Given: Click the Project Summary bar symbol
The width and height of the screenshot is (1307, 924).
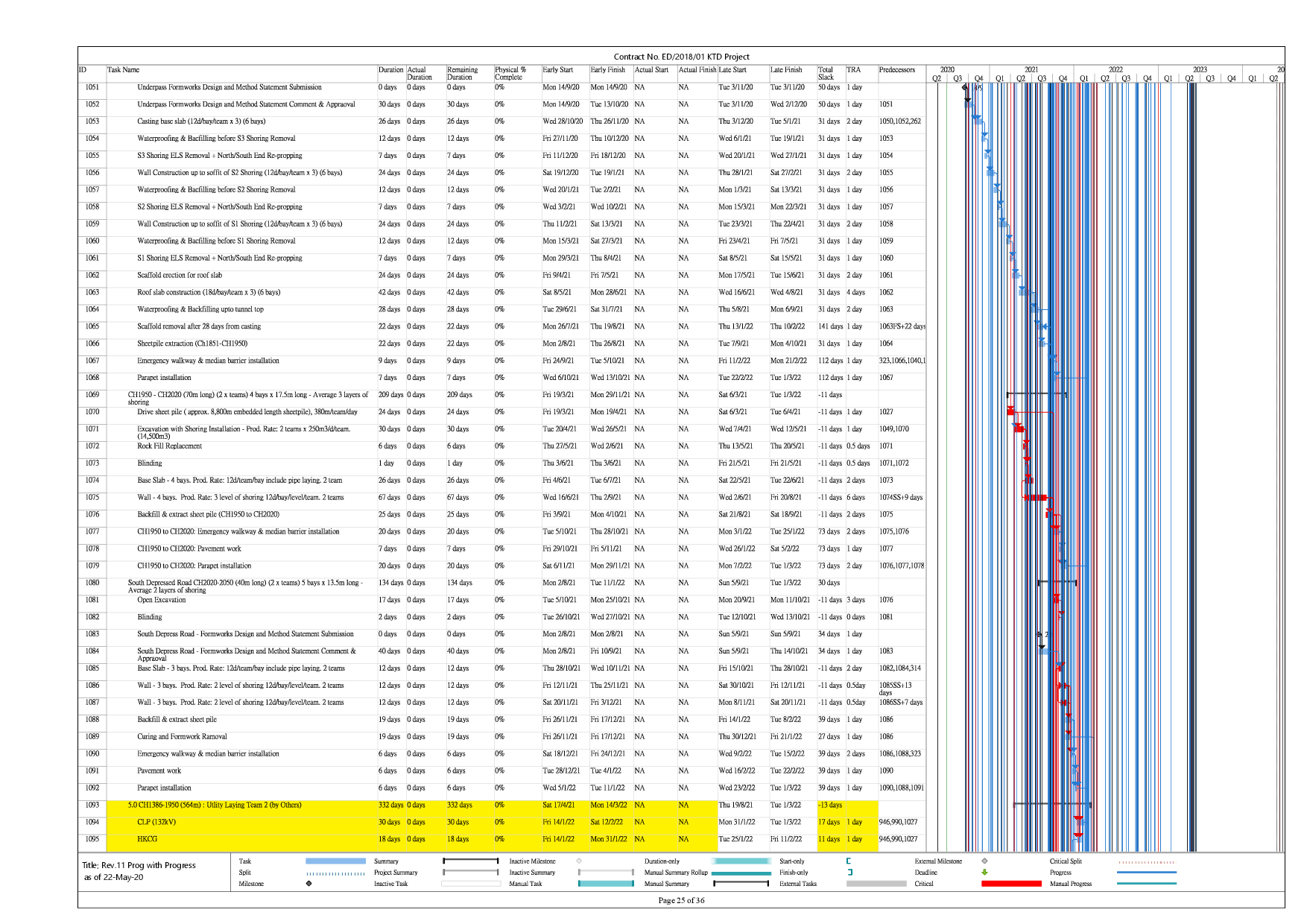Looking at the screenshot, I should [470, 873].
